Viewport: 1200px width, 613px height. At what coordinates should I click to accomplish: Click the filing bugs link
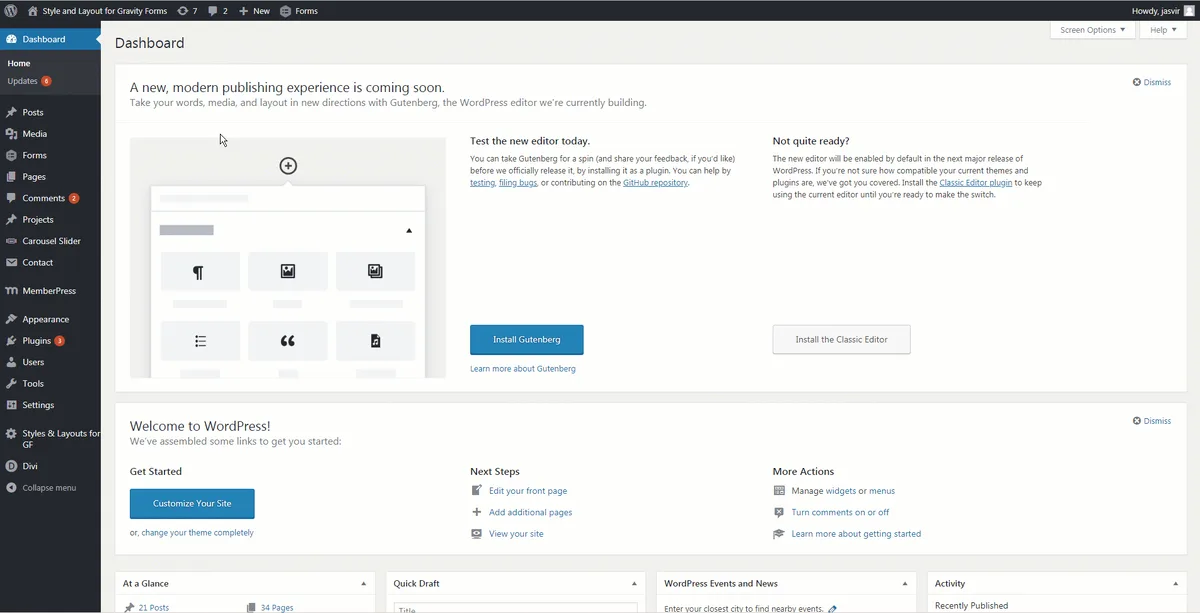pos(518,183)
